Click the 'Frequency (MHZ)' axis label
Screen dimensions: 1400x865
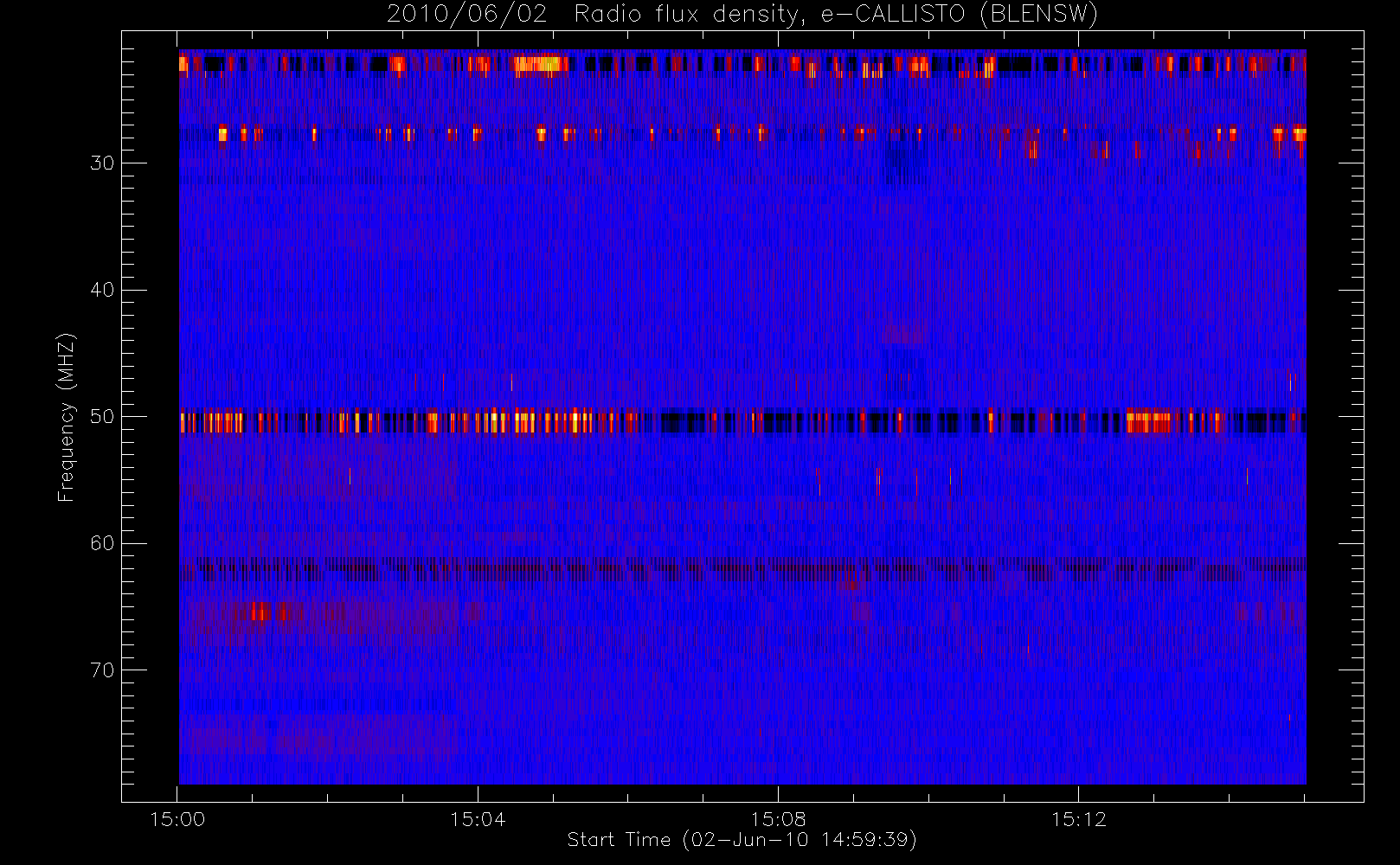[x=67, y=417]
